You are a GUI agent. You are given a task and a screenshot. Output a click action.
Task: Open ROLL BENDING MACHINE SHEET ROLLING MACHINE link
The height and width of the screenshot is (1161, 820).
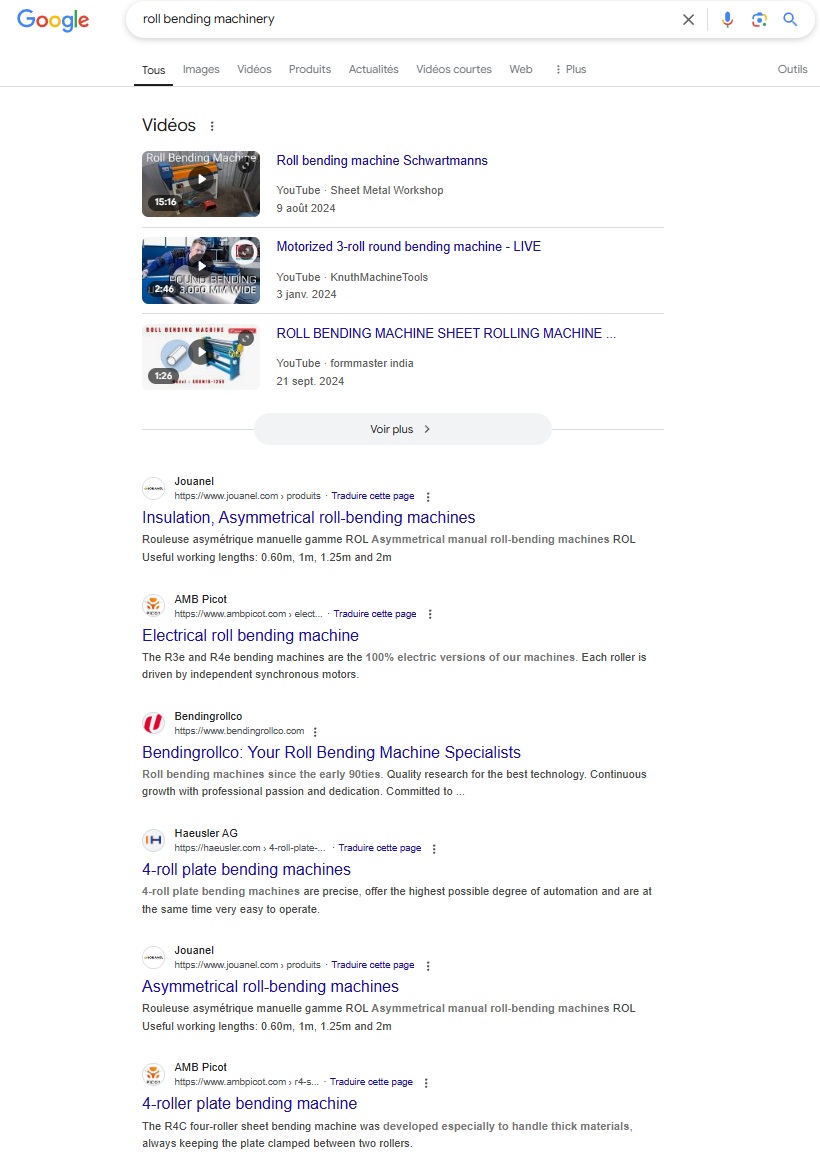point(446,333)
